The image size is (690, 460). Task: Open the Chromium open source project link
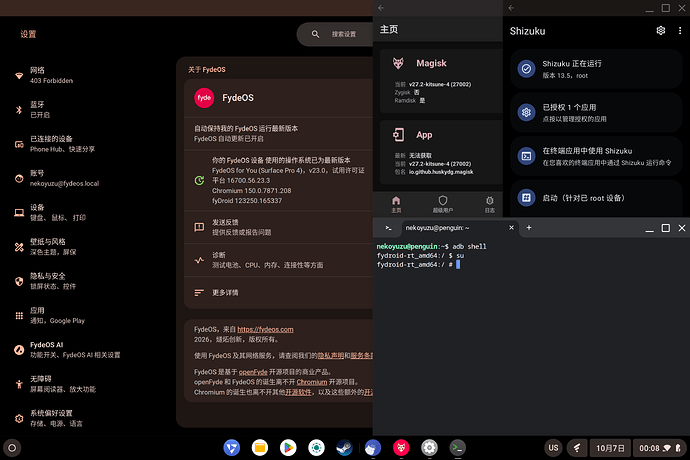pyautogui.click(x=312, y=382)
